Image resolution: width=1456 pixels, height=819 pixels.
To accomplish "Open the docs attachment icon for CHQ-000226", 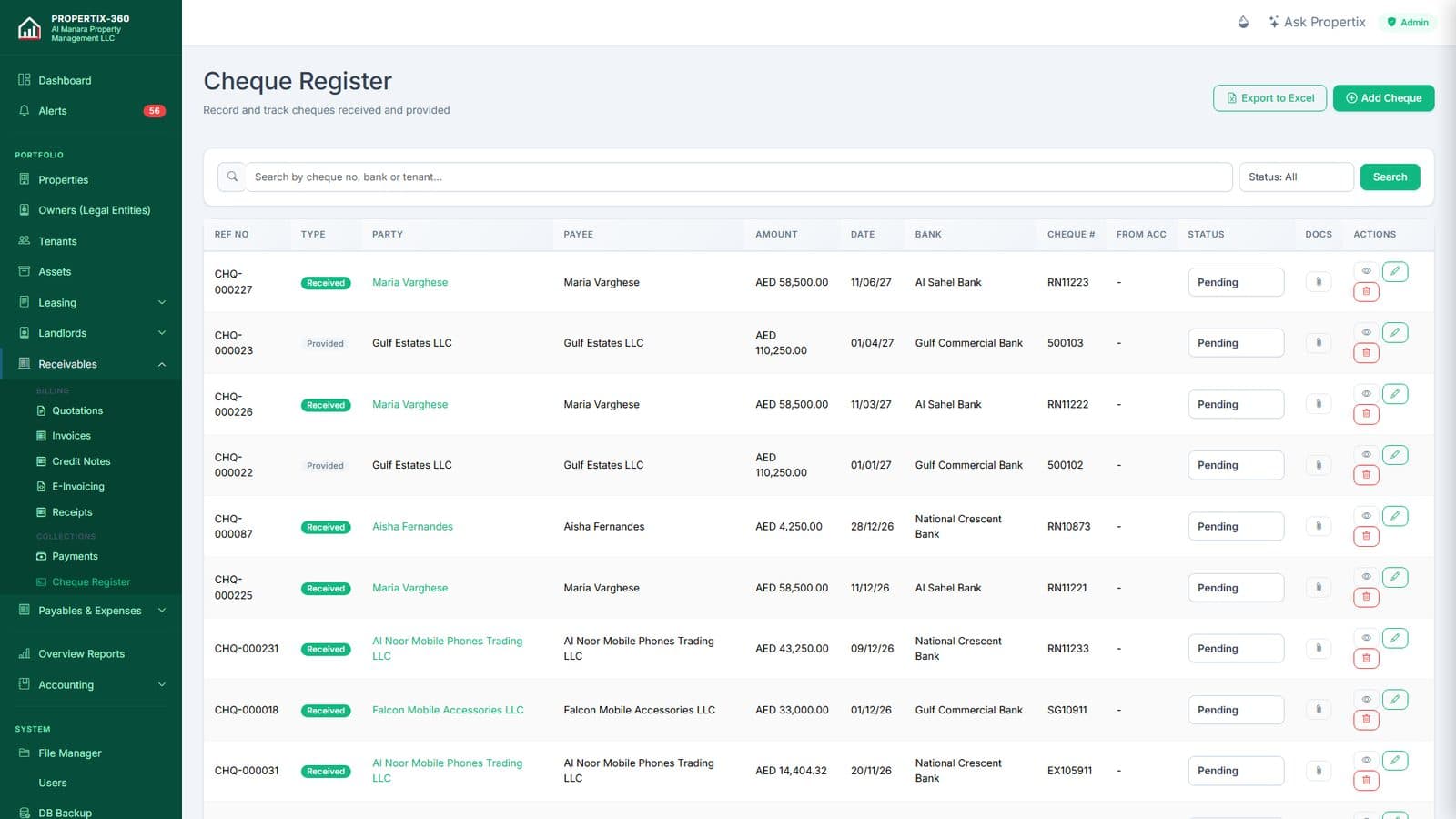I will click(x=1319, y=403).
